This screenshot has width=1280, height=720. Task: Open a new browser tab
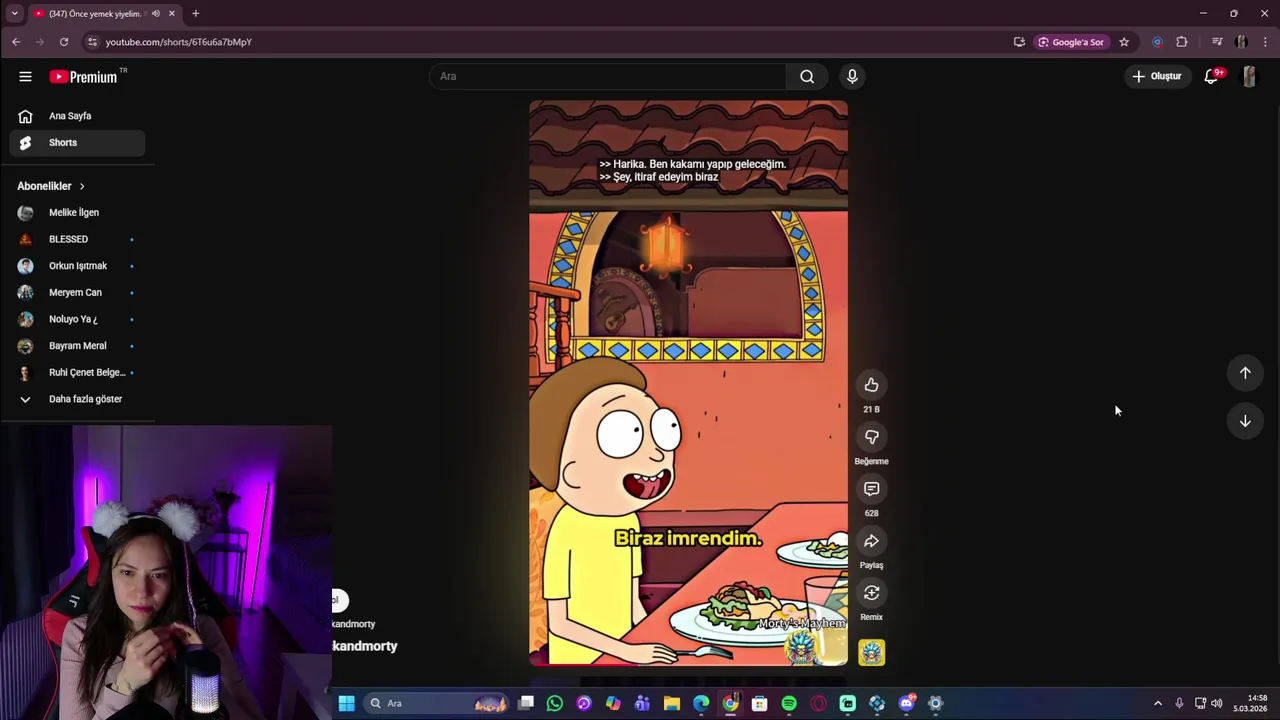pyautogui.click(x=195, y=14)
